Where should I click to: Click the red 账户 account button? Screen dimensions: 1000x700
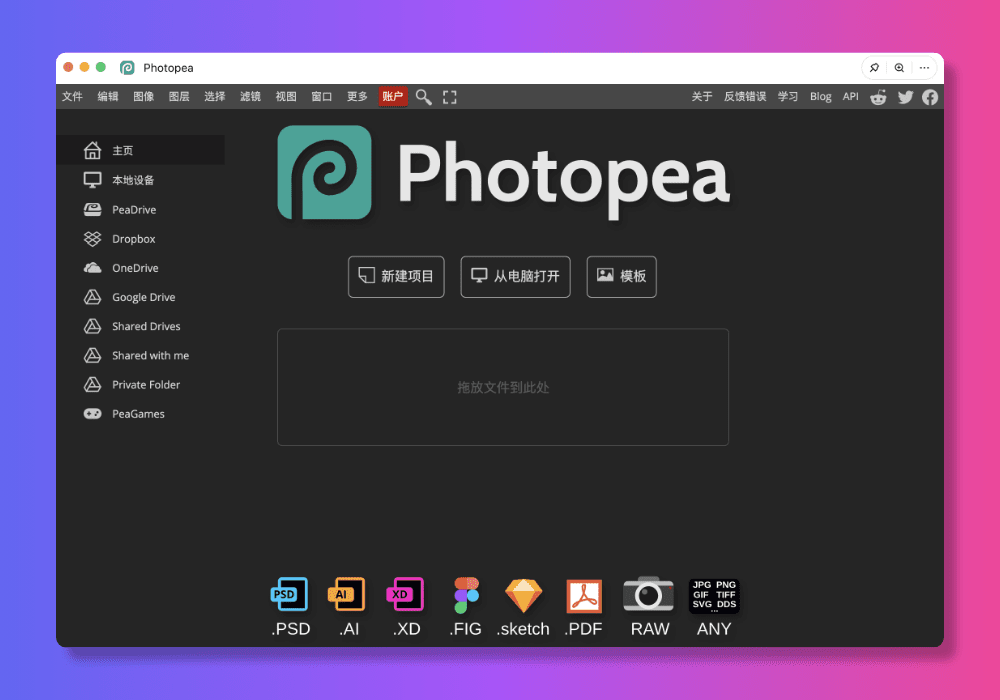coord(393,96)
